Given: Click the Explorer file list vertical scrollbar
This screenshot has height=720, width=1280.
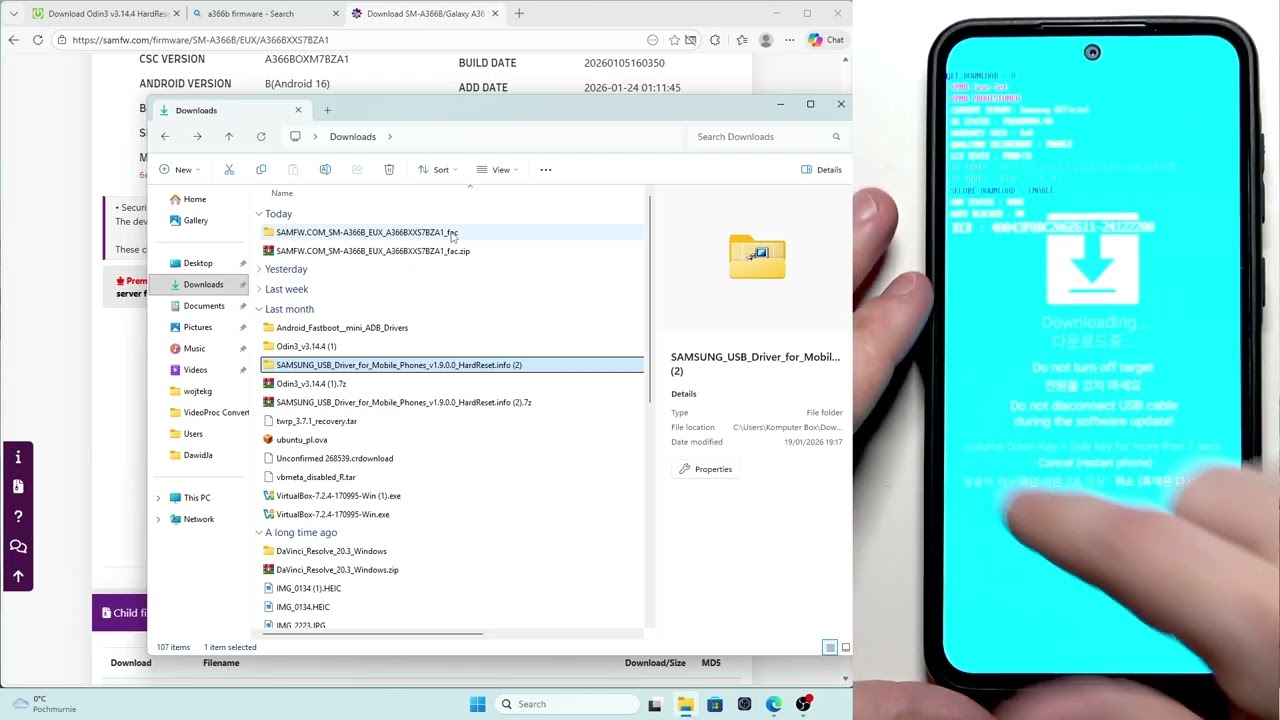Looking at the screenshot, I should click(x=648, y=300).
